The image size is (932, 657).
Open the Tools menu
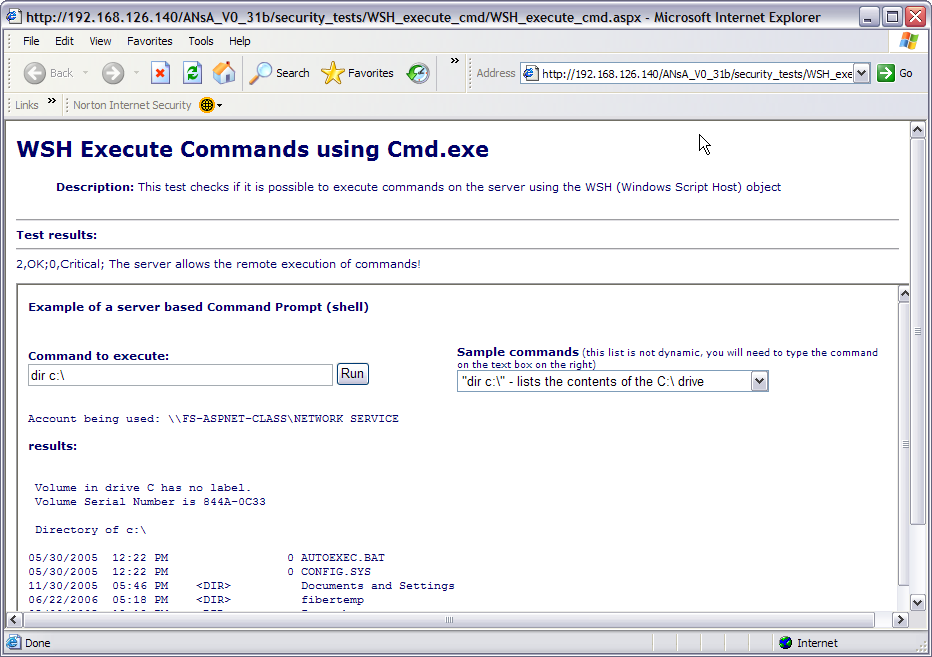201,41
